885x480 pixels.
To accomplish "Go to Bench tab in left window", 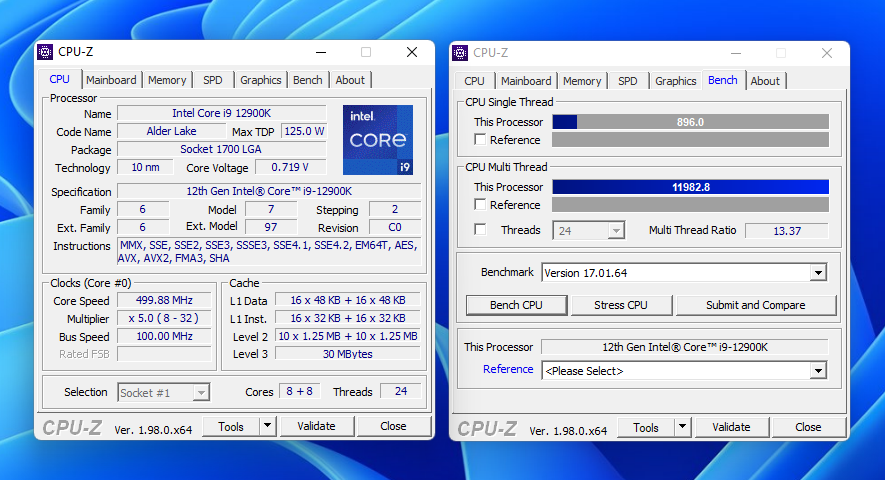I will (x=308, y=80).
